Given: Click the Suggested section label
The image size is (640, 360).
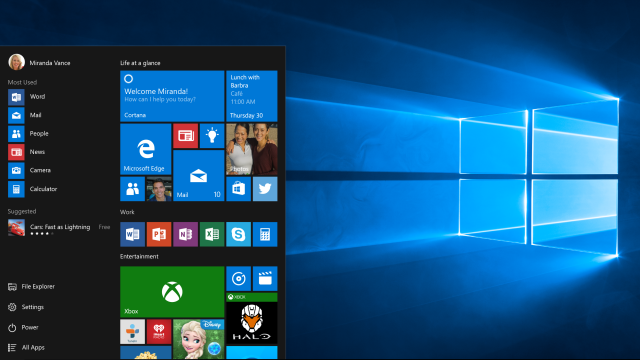Looking at the screenshot, I should (x=22, y=211).
